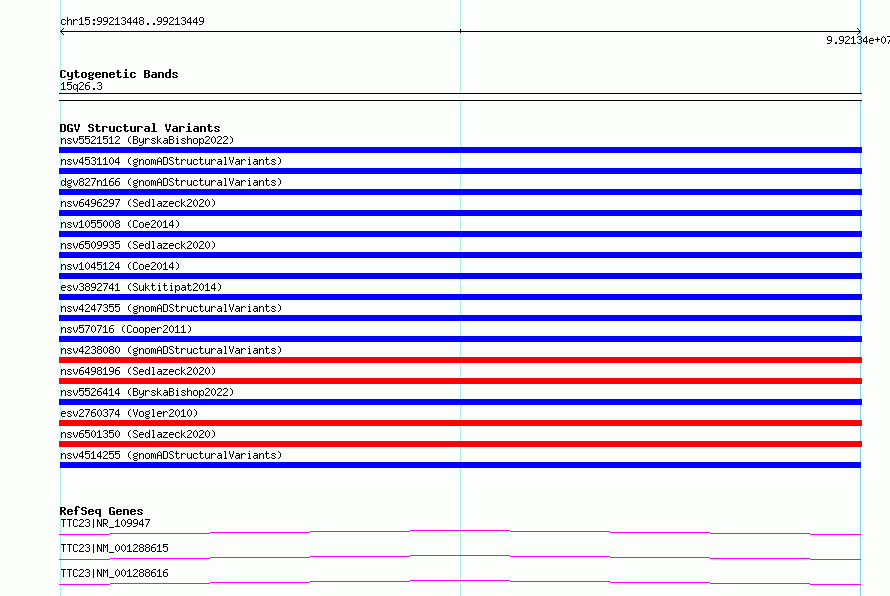
Task: Click the blue bar under nsv5526414
Action: pos(460,402)
